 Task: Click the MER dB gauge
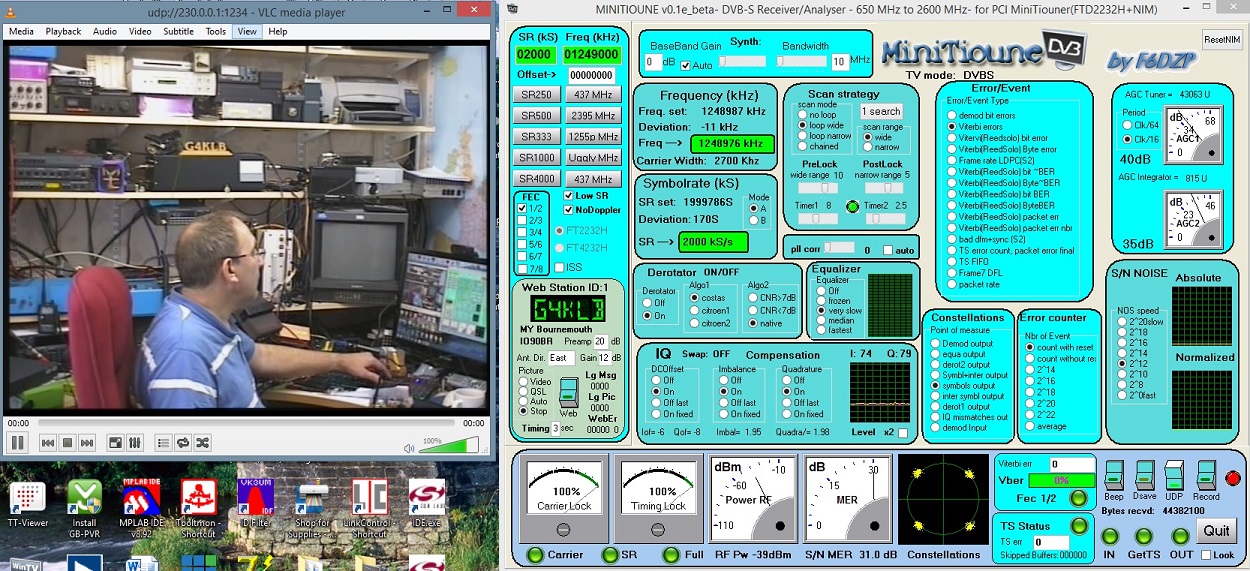pyautogui.click(x=848, y=500)
